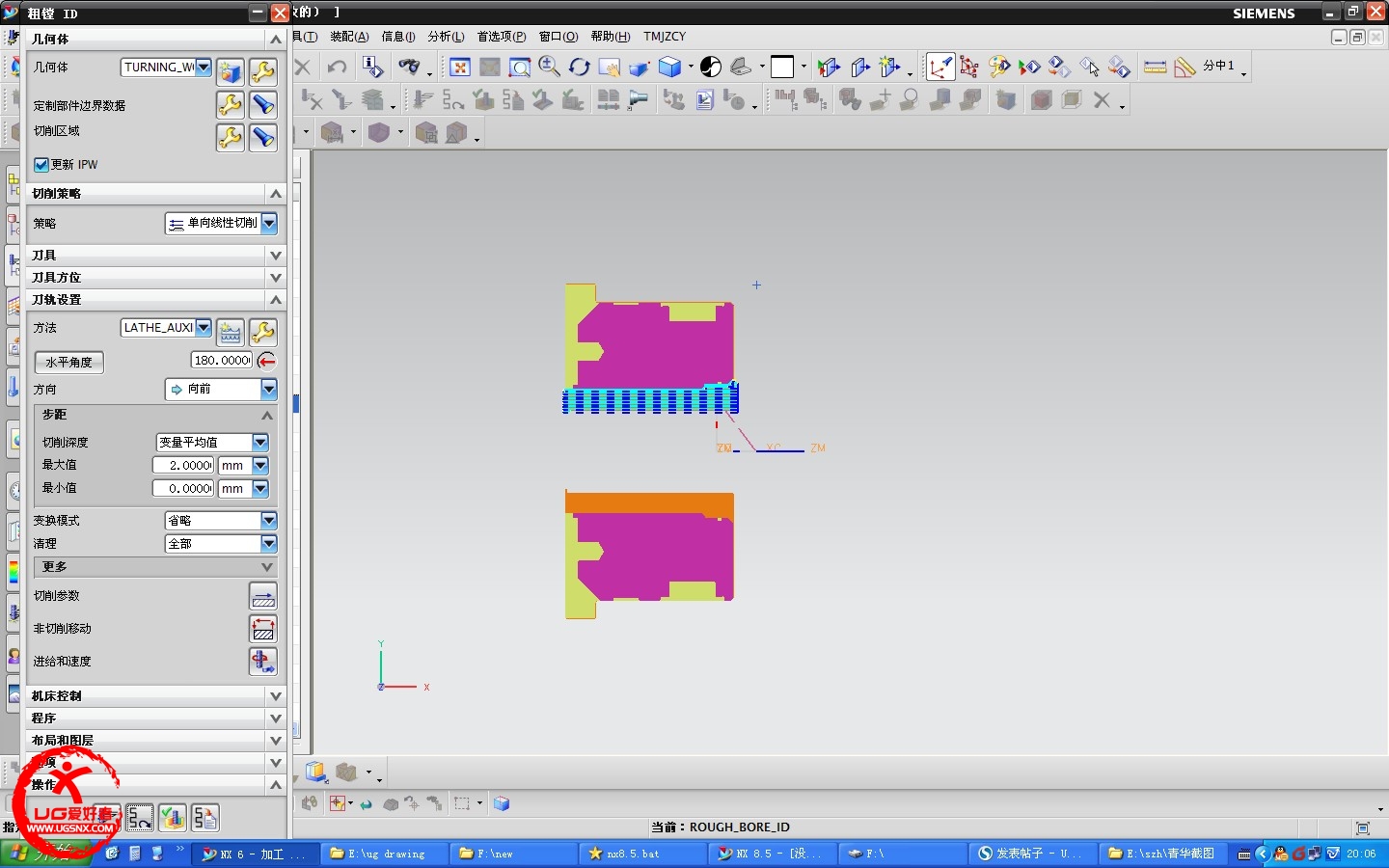Select Zoom window tool in toolbar
The image size is (1389, 868).
click(520, 67)
